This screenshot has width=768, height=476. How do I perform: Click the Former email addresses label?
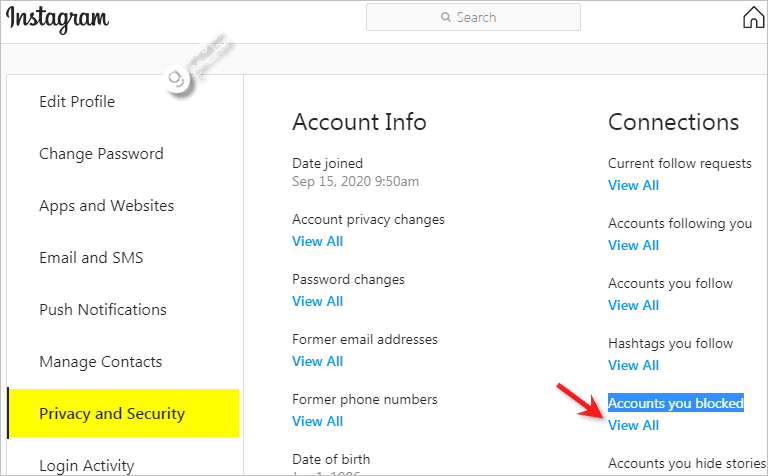364,339
